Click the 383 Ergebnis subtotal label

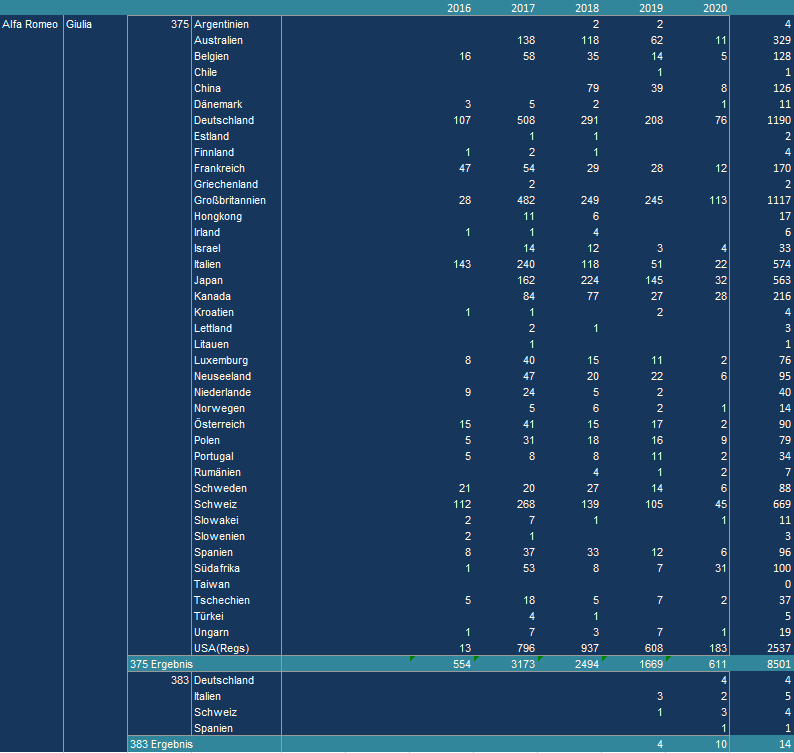(161, 744)
